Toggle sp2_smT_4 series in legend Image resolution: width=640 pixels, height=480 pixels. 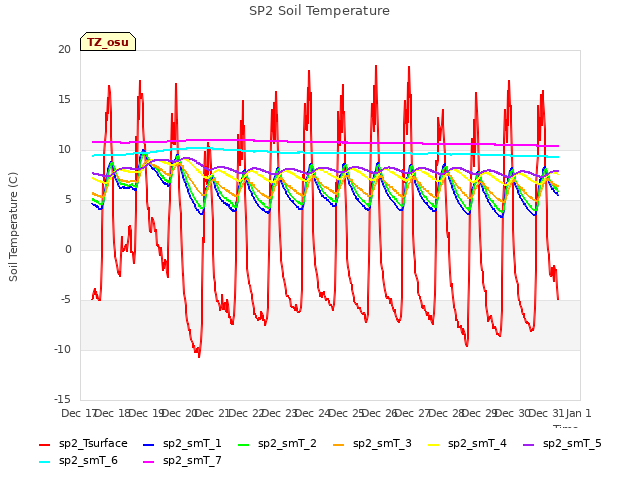[x=467, y=444]
